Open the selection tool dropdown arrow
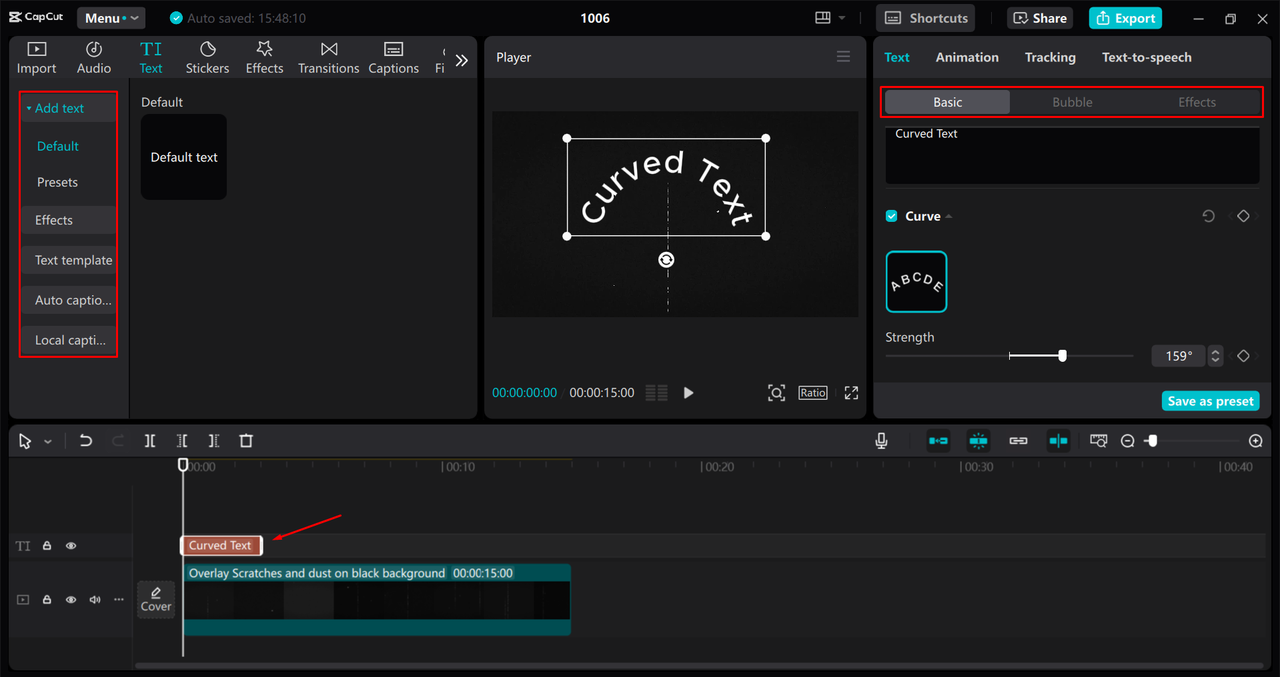The height and width of the screenshot is (677, 1280). tap(48, 442)
